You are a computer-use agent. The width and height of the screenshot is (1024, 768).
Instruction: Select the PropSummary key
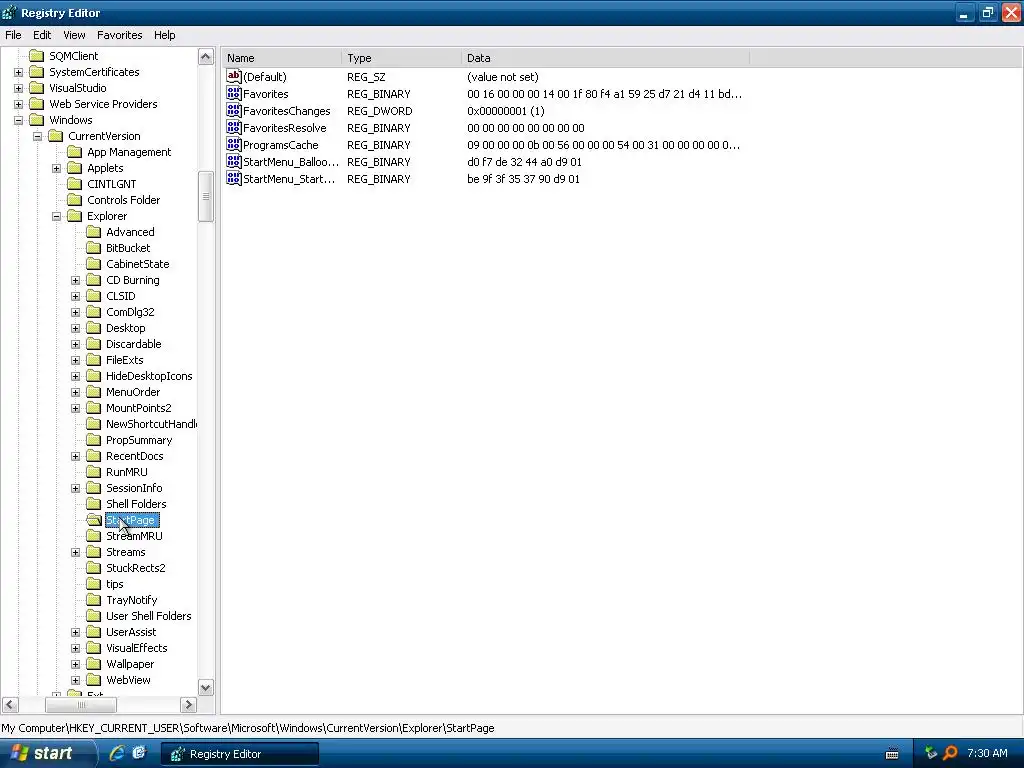(x=139, y=440)
